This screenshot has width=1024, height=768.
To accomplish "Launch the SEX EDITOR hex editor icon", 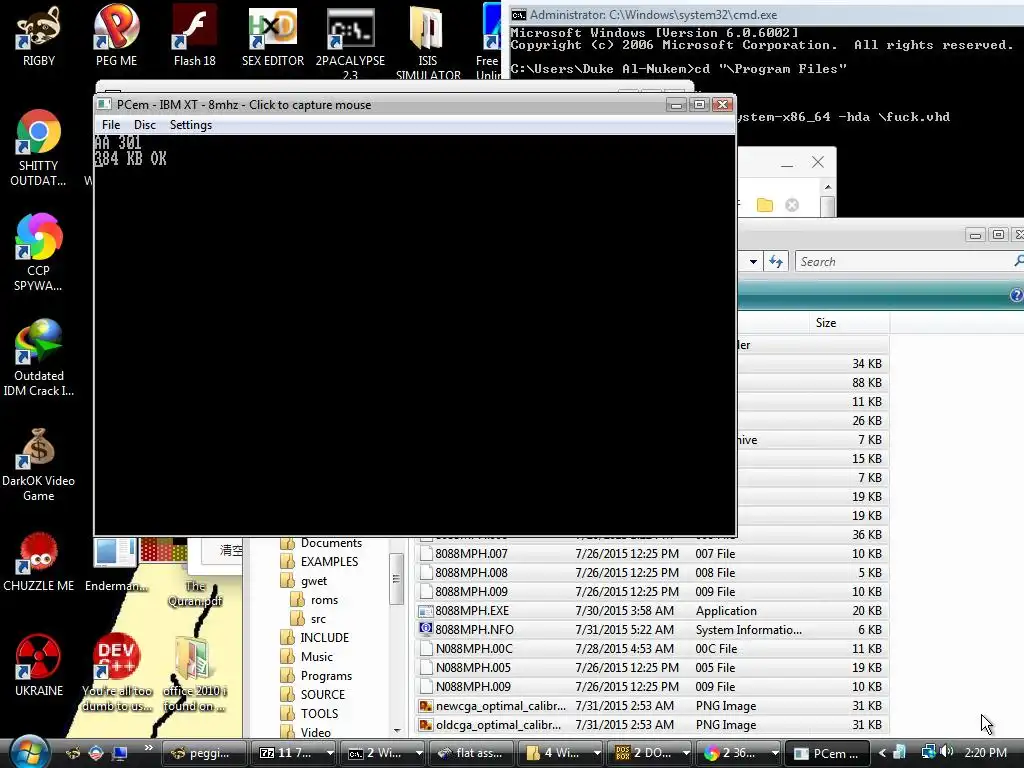I will click(273, 36).
